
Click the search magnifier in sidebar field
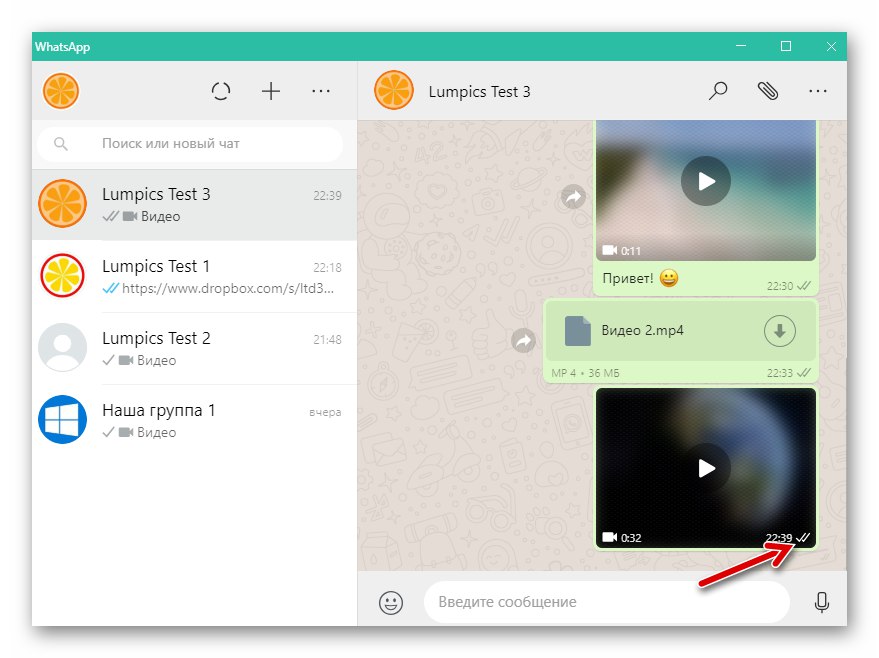tap(61, 144)
